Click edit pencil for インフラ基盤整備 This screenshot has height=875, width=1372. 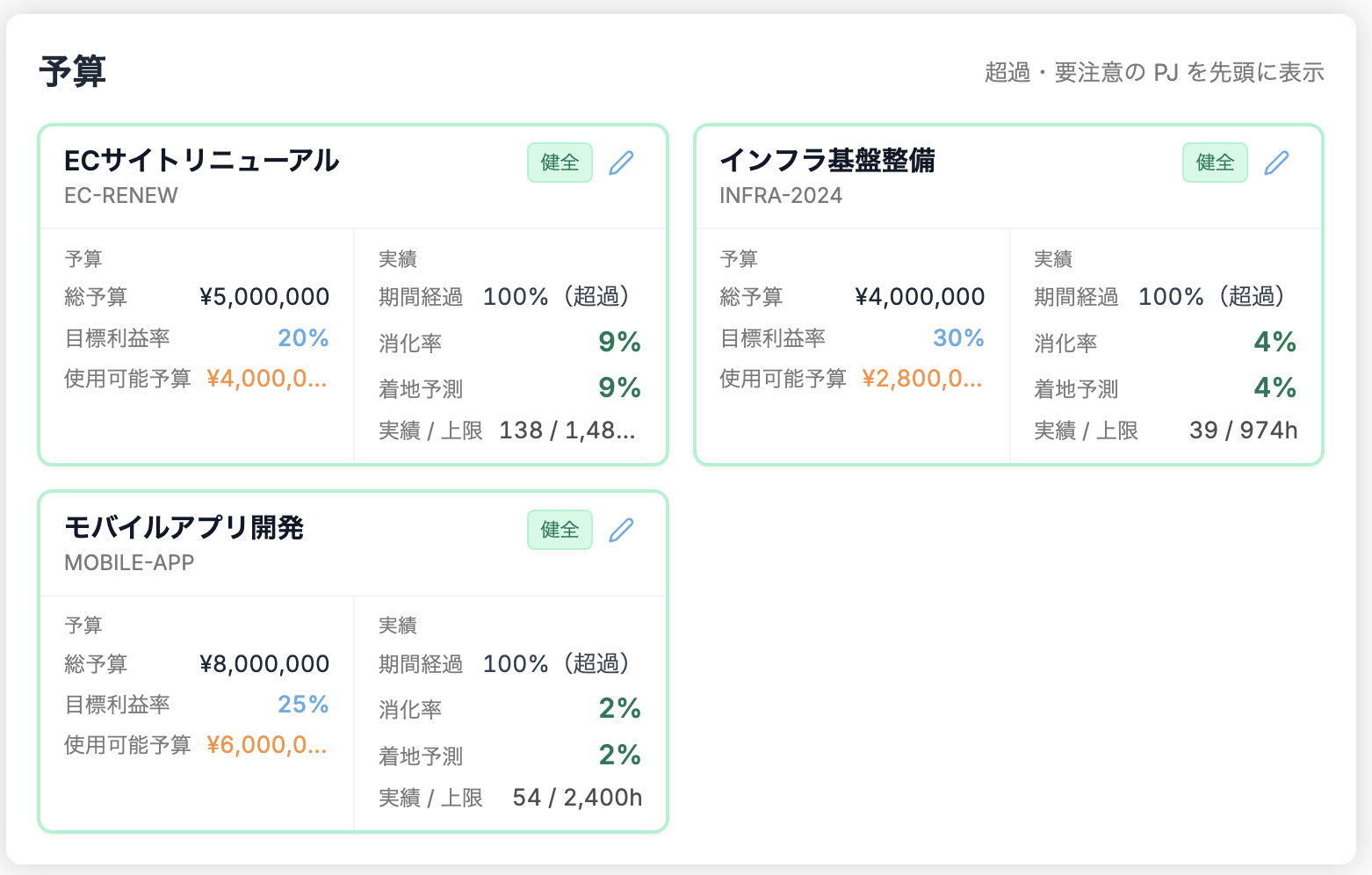pyautogui.click(x=1277, y=163)
